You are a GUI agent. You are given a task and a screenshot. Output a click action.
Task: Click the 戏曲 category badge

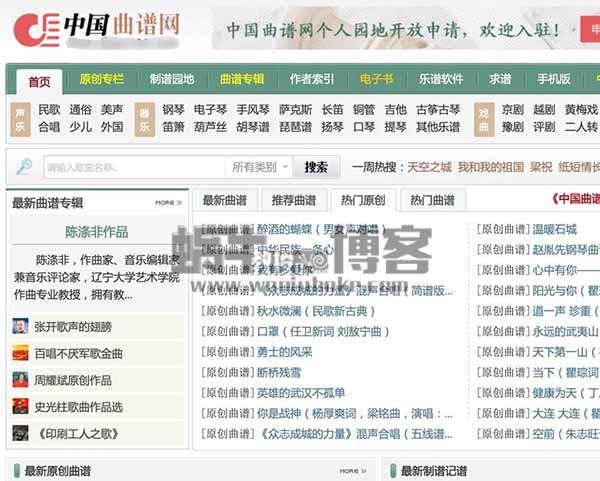point(484,119)
